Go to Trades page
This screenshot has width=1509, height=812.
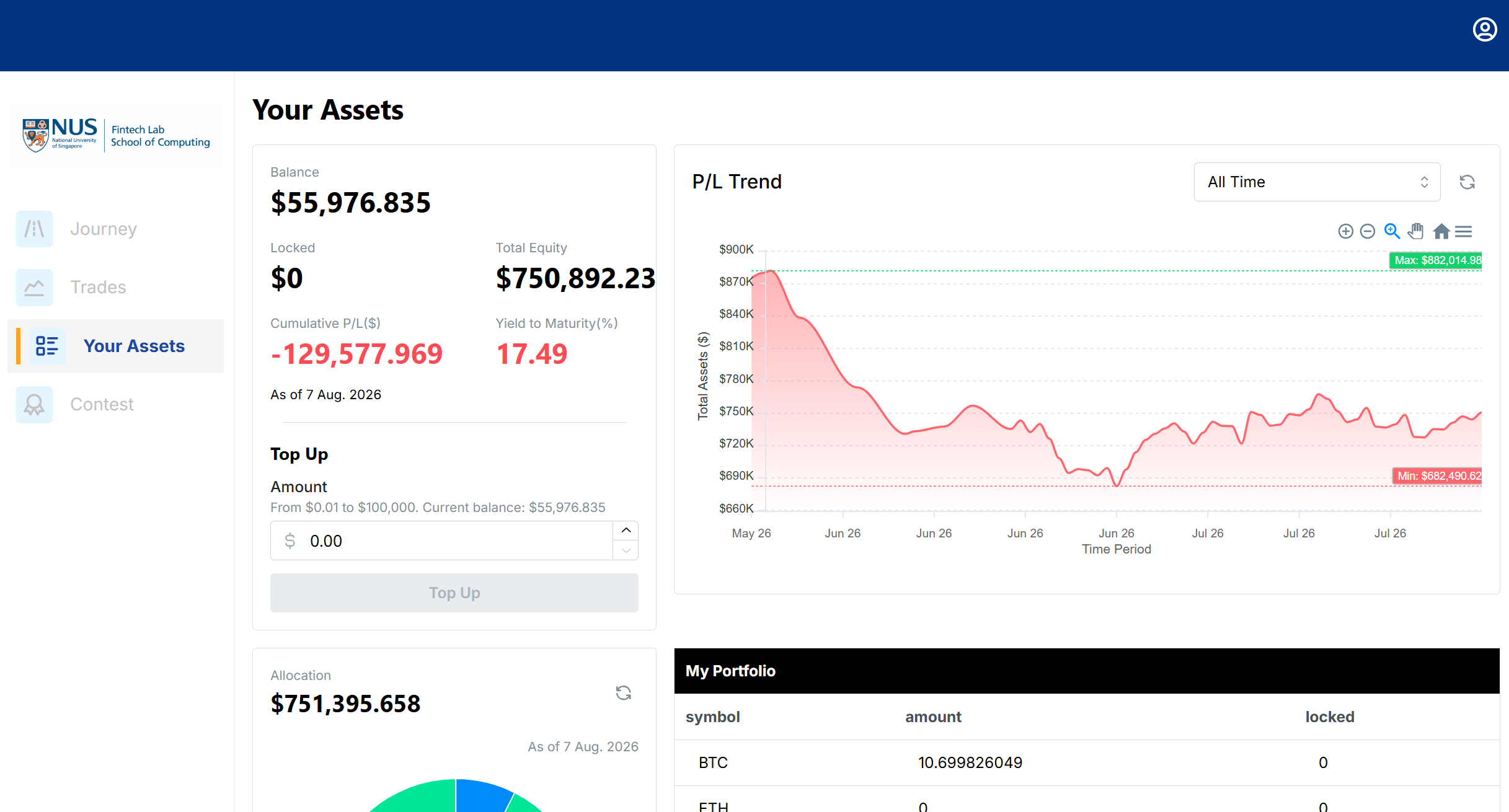[x=98, y=287]
